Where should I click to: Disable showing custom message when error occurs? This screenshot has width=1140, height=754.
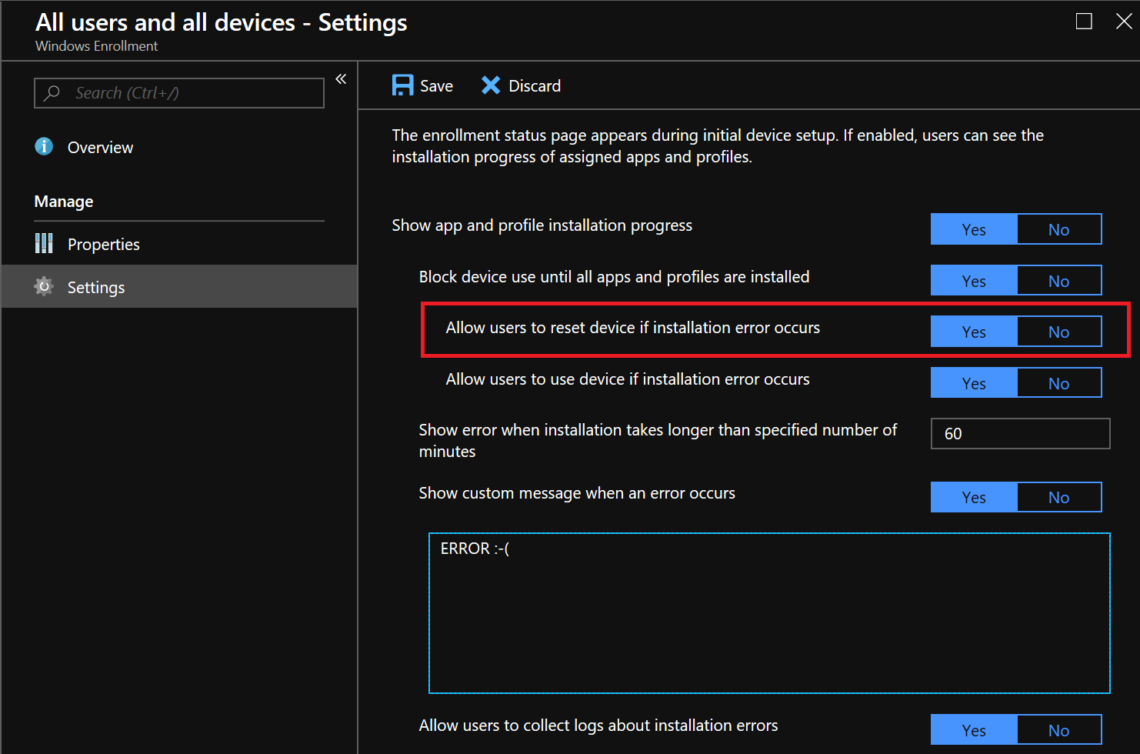pyautogui.click(x=1059, y=497)
